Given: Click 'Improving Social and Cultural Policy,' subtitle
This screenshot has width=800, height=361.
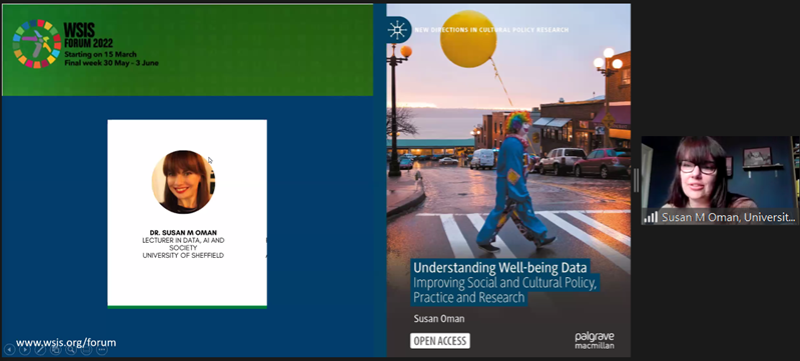Looking at the screenshot, I should point(504,282).
